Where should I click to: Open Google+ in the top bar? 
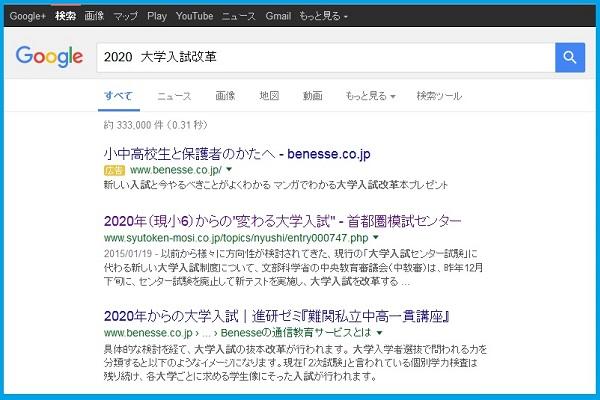pos(28,16)
